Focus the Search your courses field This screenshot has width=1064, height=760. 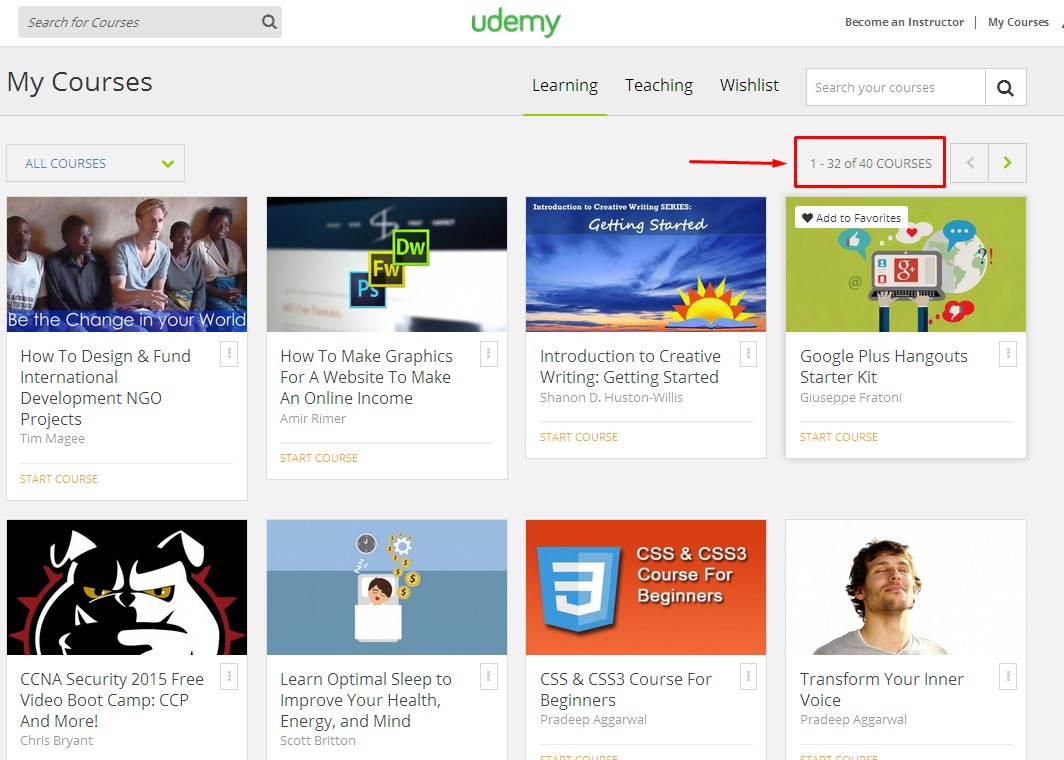point(896,87)
